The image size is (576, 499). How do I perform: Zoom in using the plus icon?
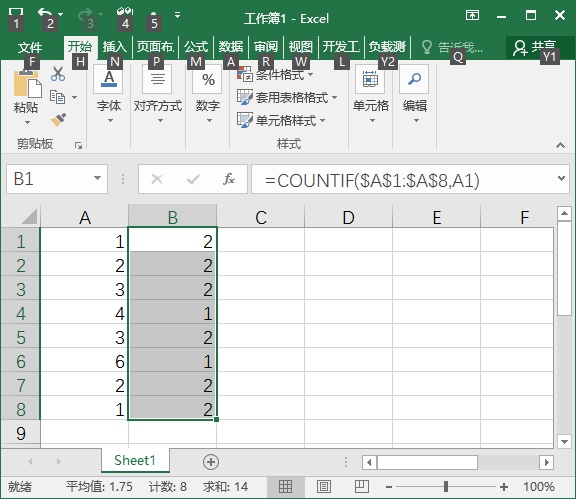(504, 487)
